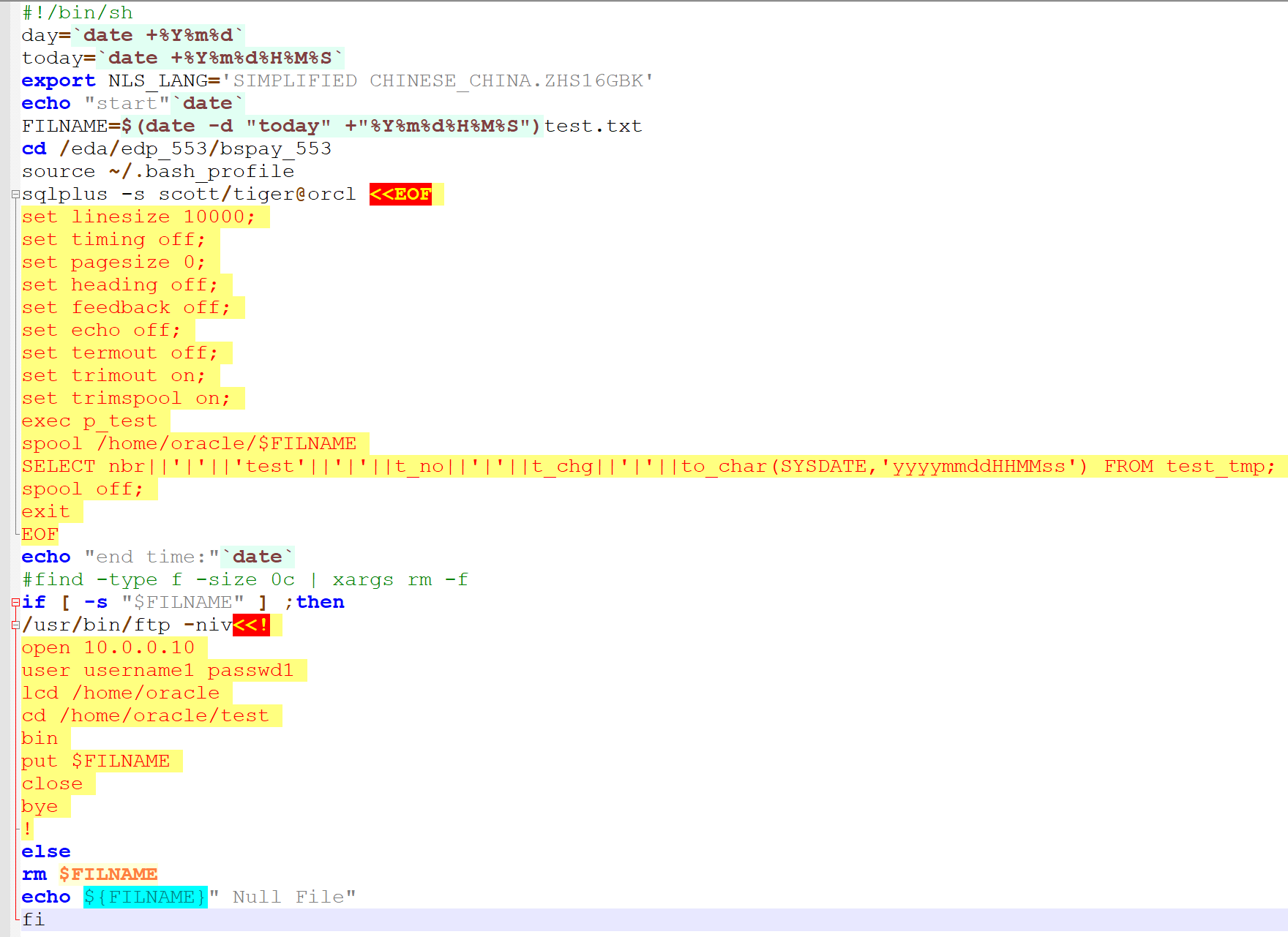This screenshot has height=937, width=1288.
Task: Click 'scott/tiger@orcl' in sqlplus line
Action: (x=258, y=195)
